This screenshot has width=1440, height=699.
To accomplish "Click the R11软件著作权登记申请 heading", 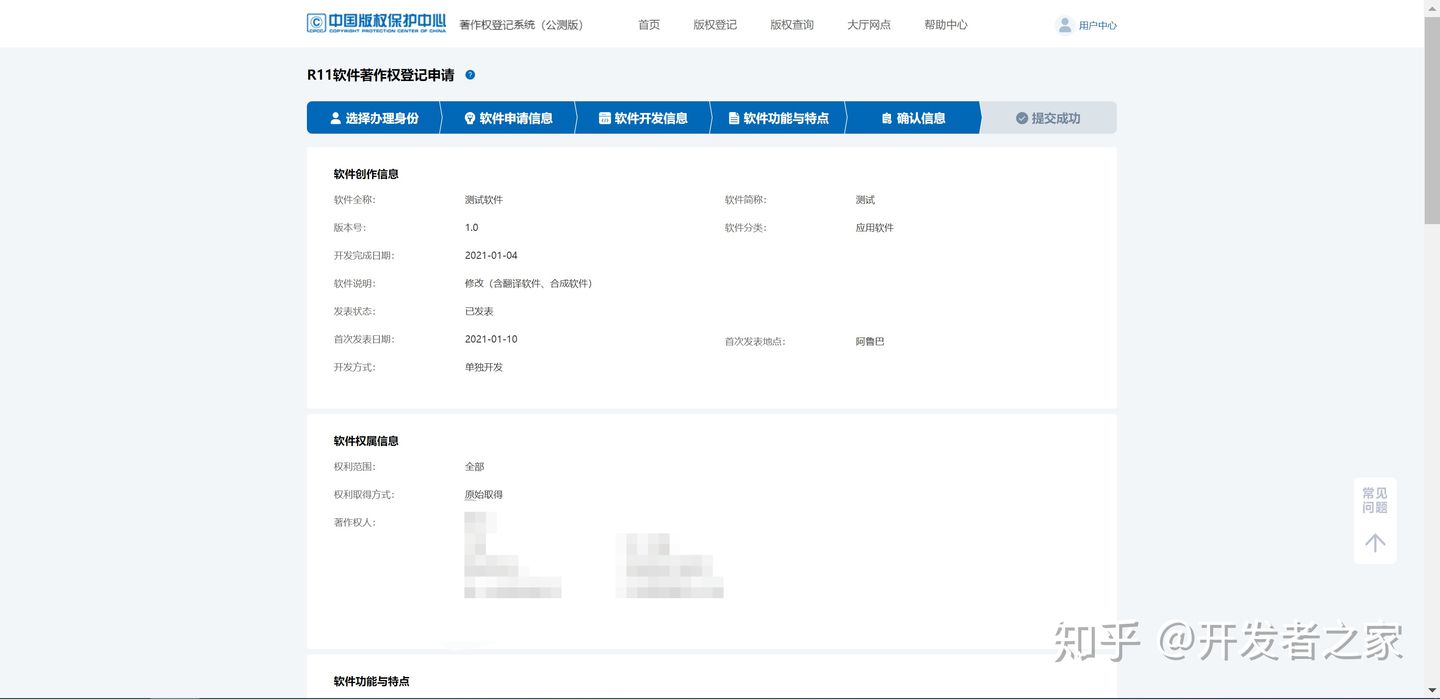I will pos(381,75).
